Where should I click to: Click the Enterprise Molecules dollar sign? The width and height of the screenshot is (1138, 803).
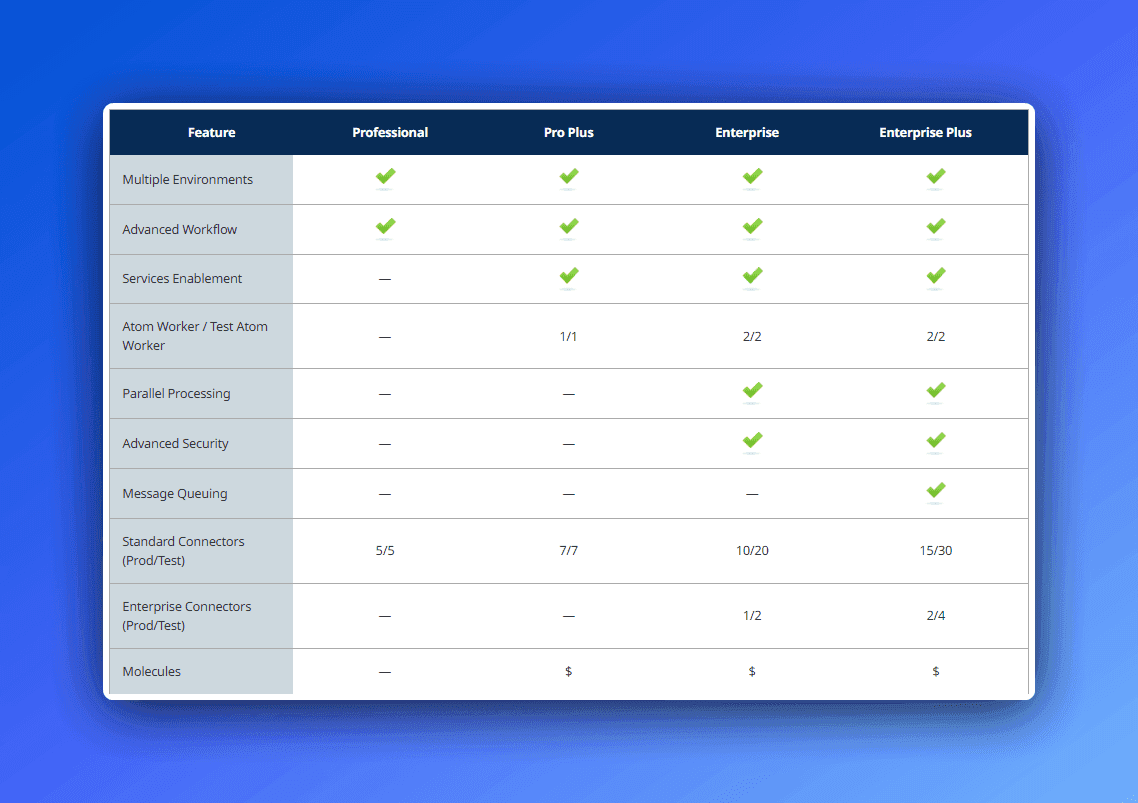[752, 672]
